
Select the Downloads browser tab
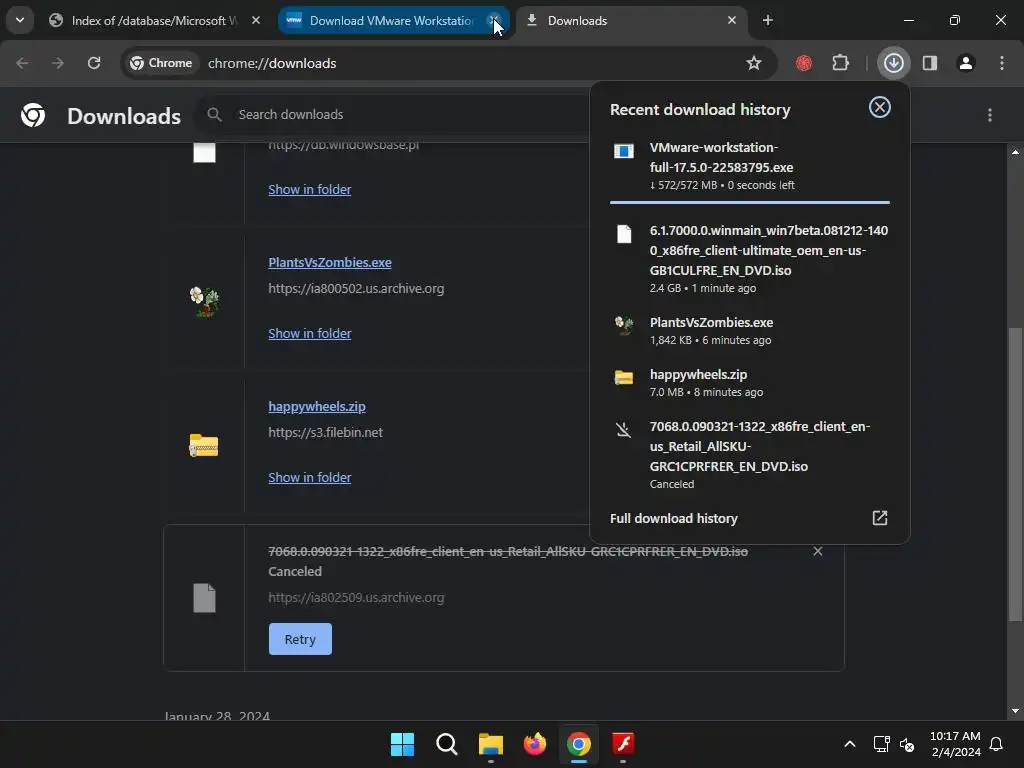(631, 21)
